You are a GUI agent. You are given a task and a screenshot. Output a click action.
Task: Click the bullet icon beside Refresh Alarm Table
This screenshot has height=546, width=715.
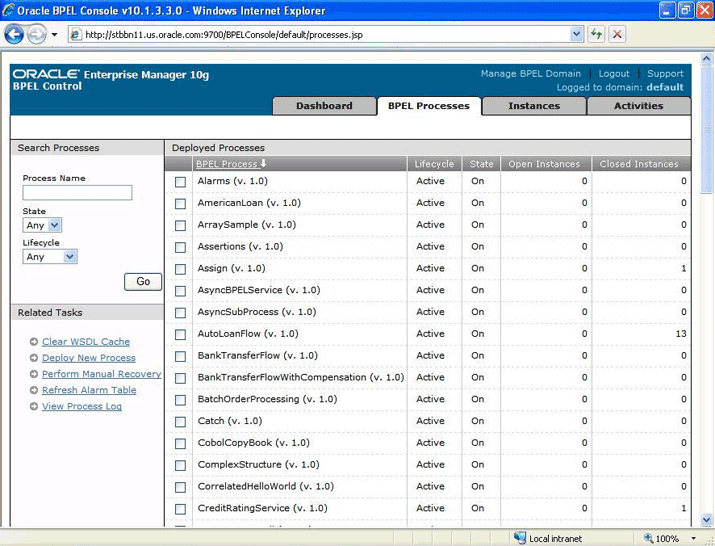pos(34,390)
